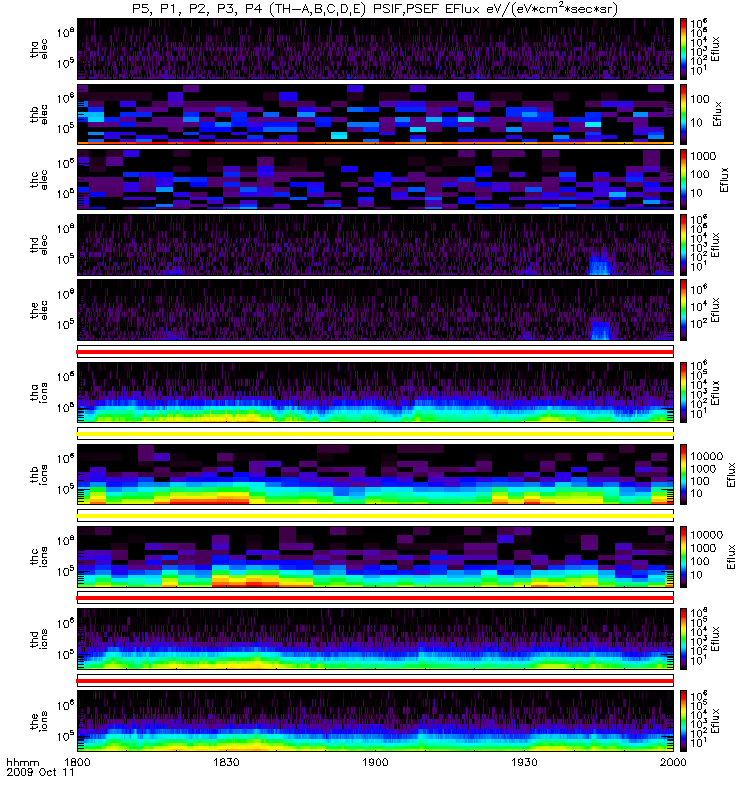Select the 'the elec' panel label
750x800 pixels.
[x=38, y=310]
